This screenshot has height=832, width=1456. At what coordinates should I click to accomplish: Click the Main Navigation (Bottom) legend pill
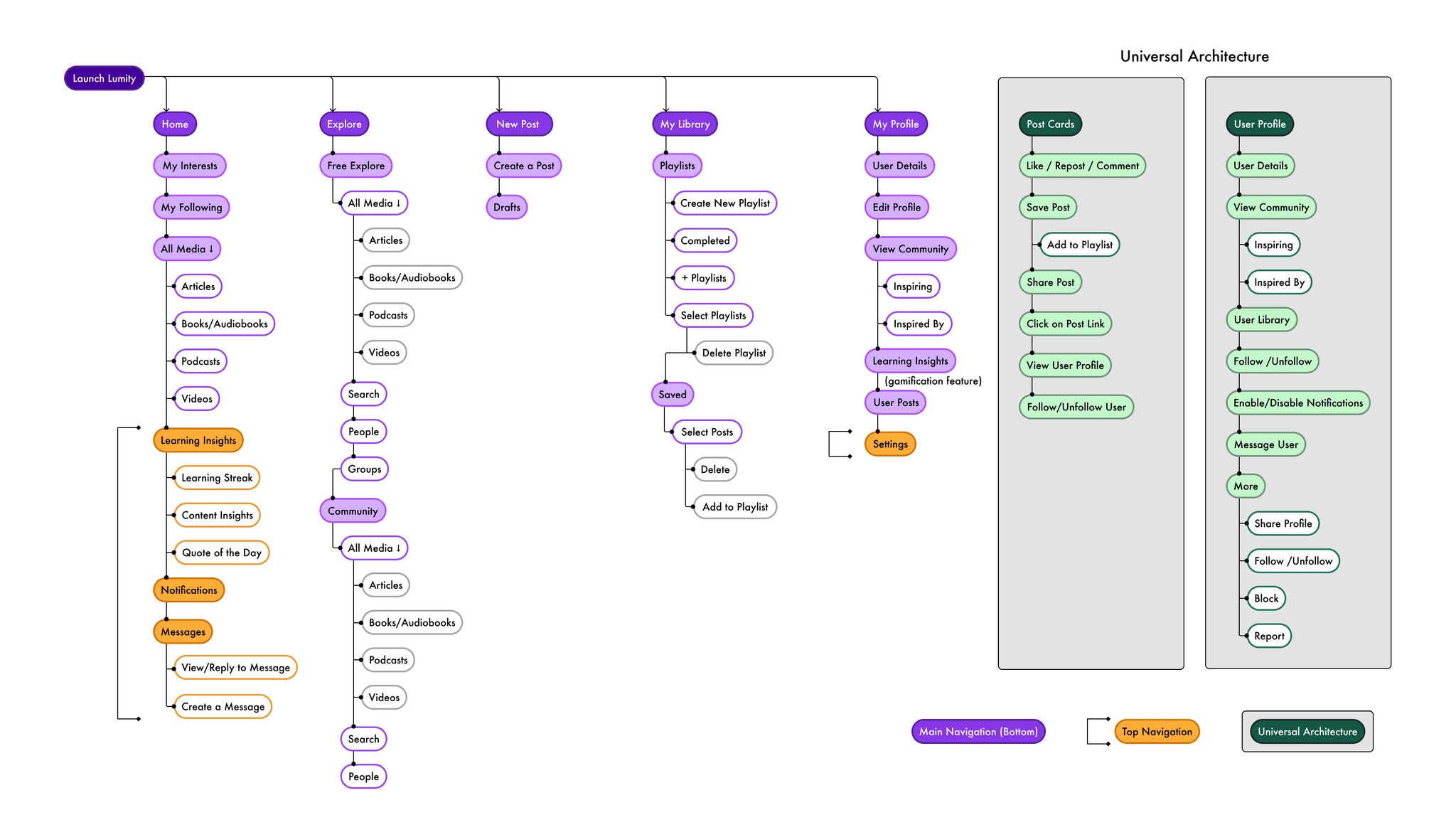click(978, 732)
